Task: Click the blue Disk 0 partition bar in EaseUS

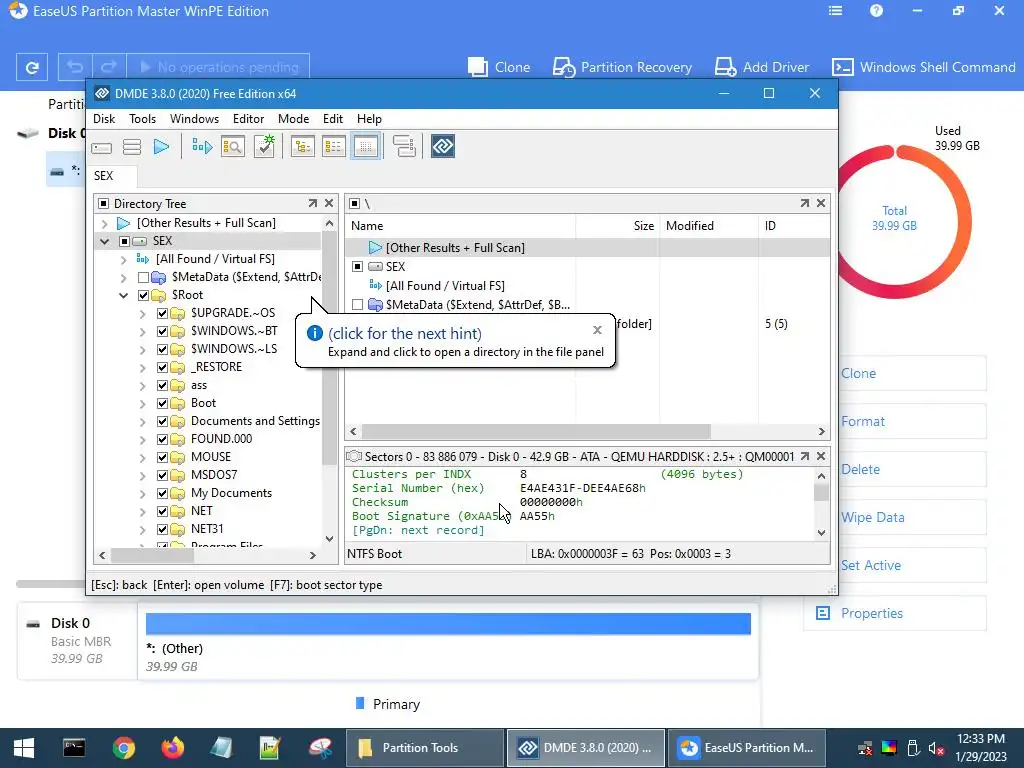Action: (x=448, y=624)
